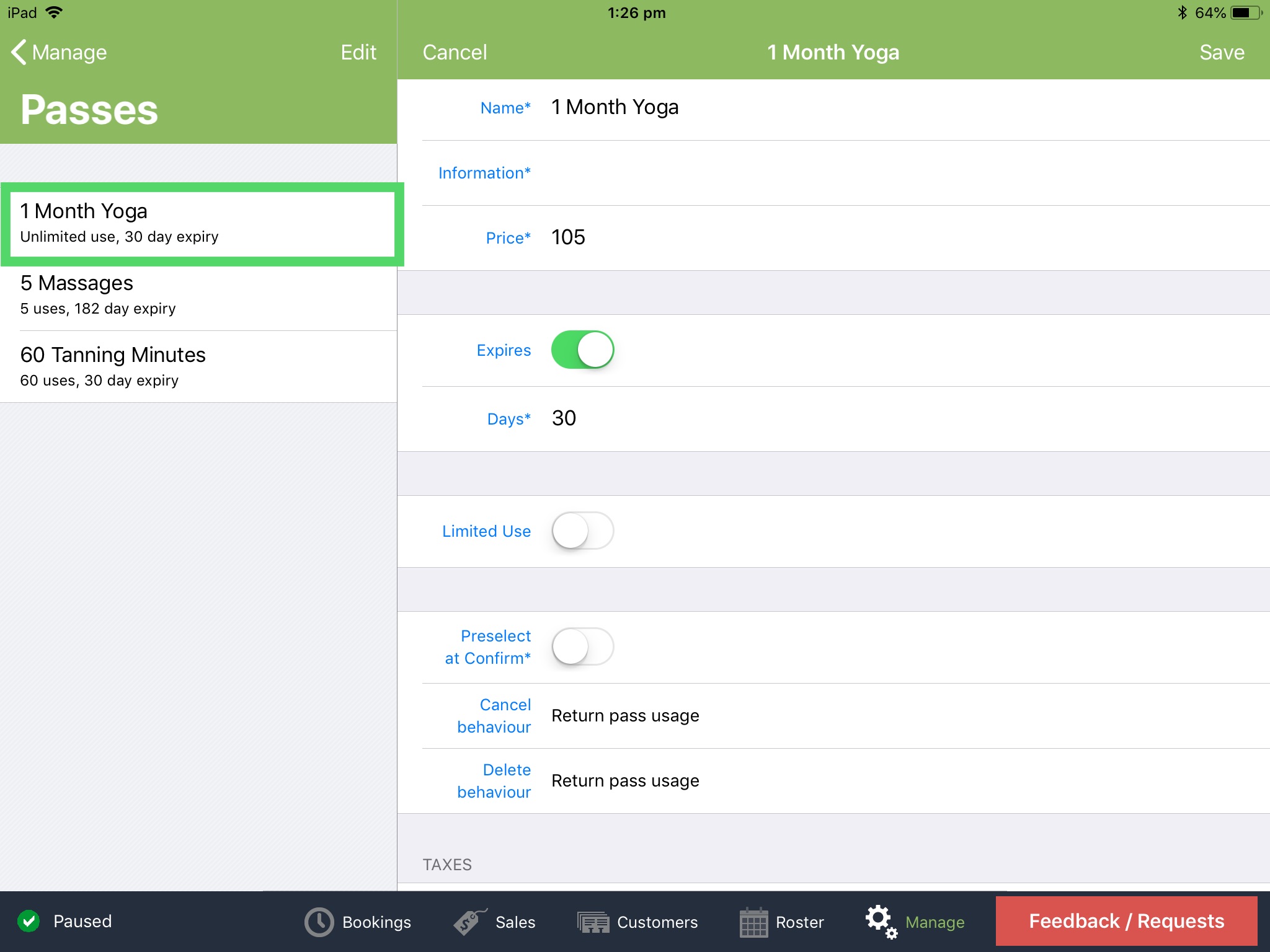
Task: Click the green Paused checkmark icon
Action: [29, 921]
